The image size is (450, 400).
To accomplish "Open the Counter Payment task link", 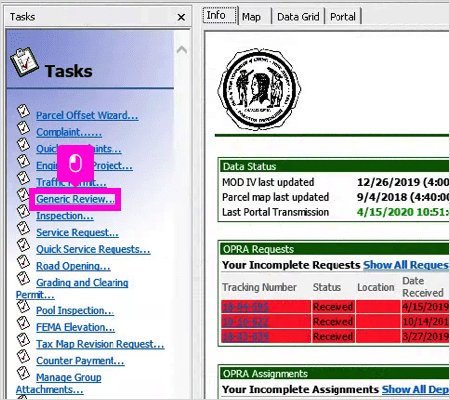I will pos(80,361).
